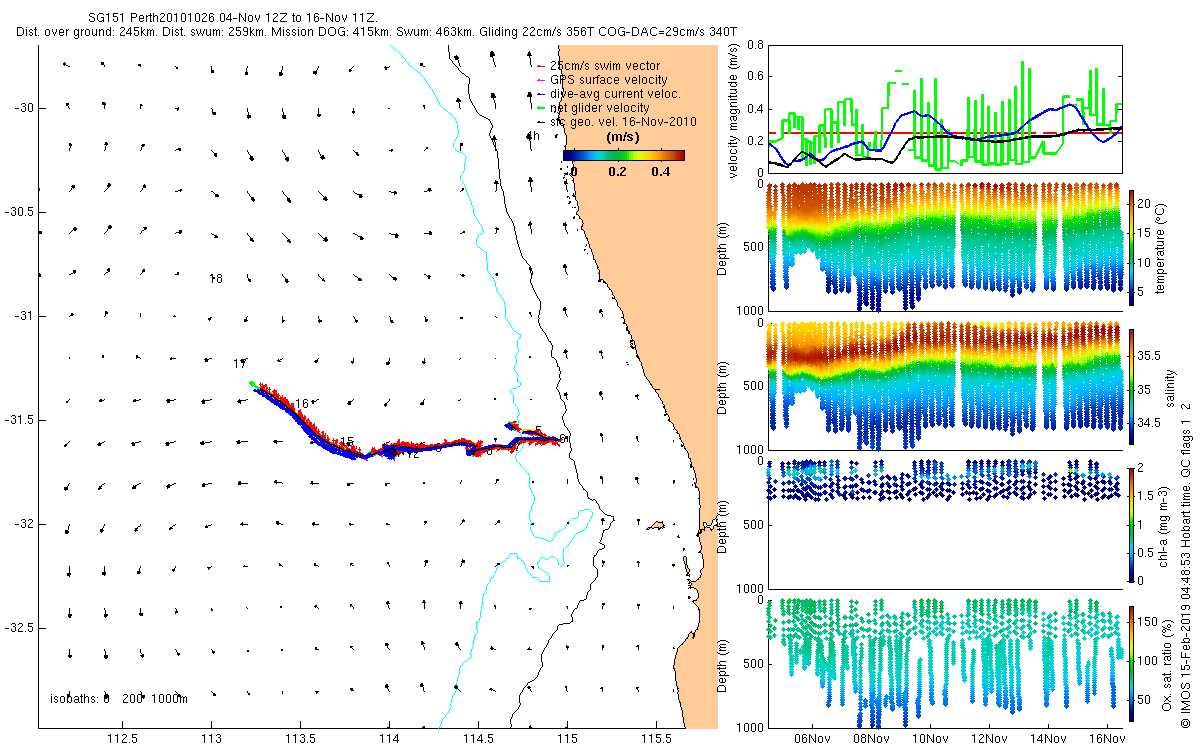Click track waypoint label 17
Screen dimensions: 1200x750
239,363
